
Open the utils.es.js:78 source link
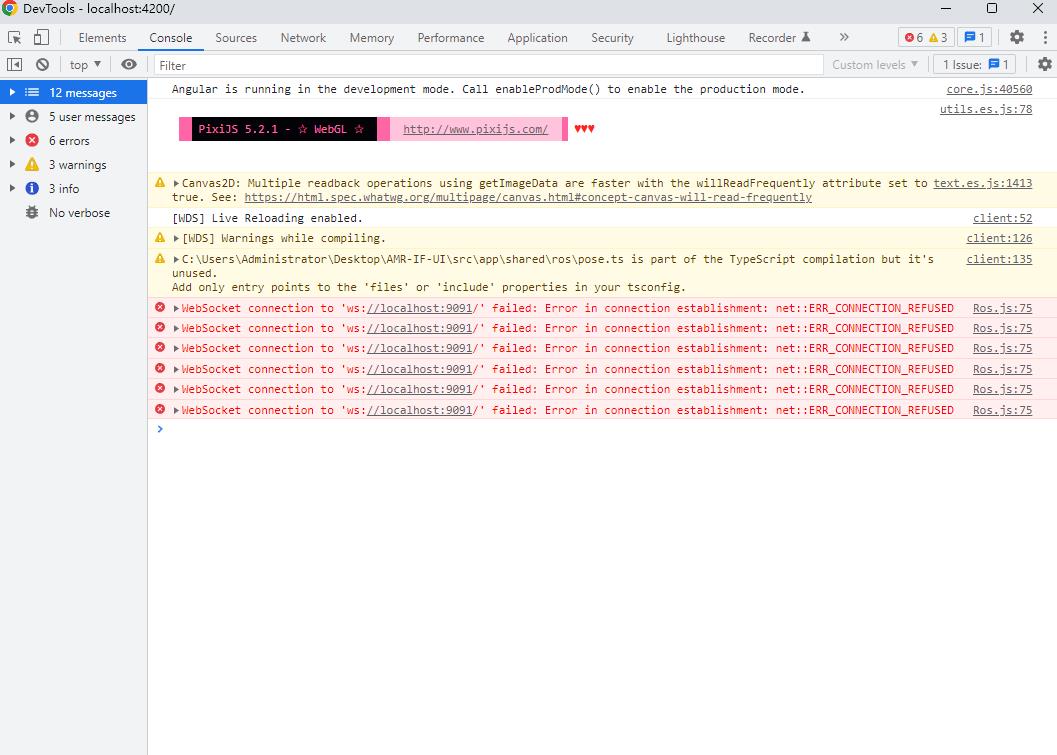(x=986, y=109)
